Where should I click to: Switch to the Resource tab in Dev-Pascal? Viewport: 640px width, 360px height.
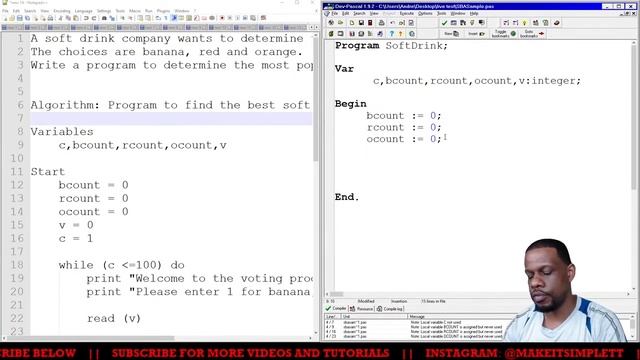click(x=362, y=309)
